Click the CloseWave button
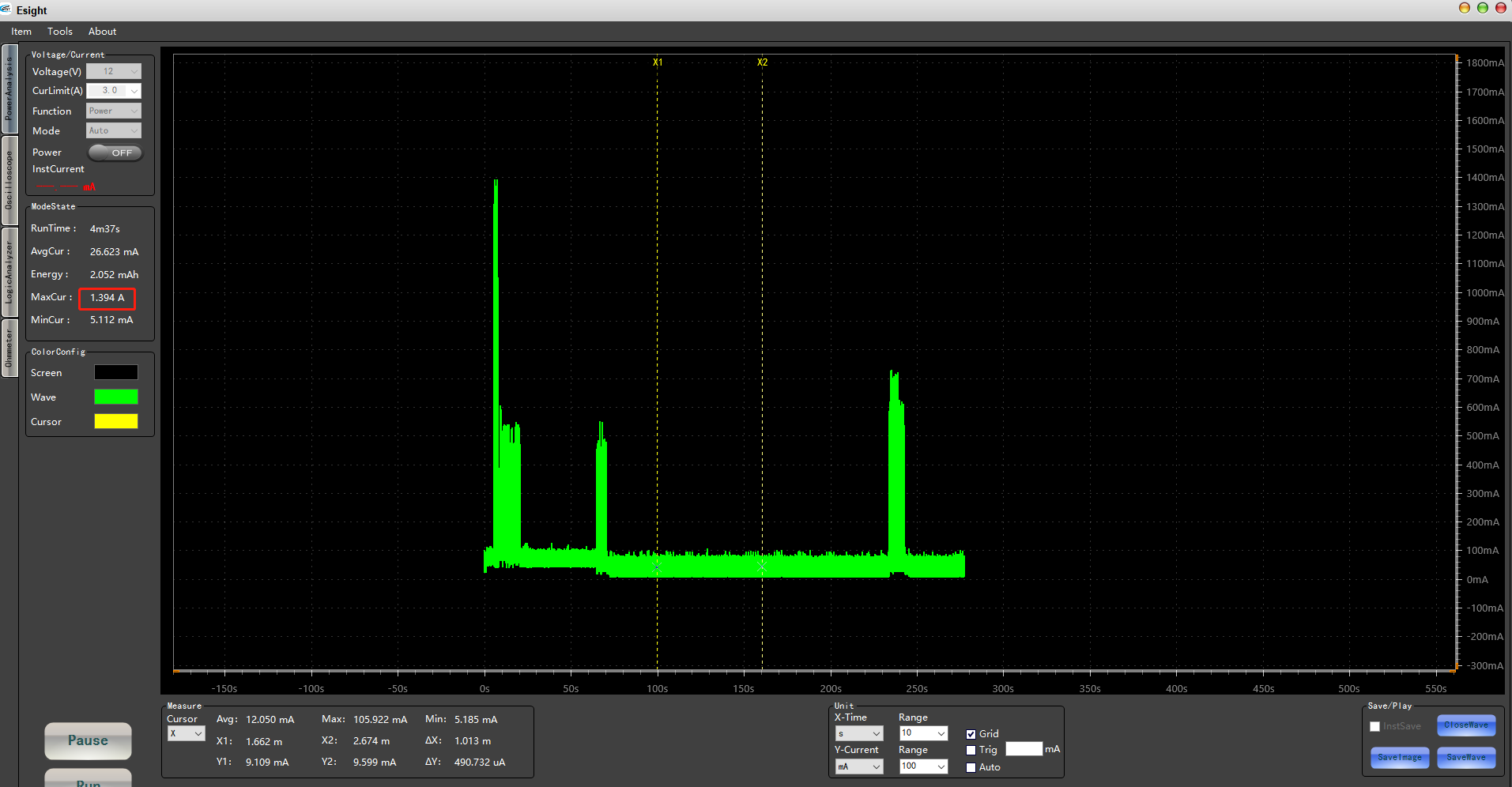 coord(1466,725)
